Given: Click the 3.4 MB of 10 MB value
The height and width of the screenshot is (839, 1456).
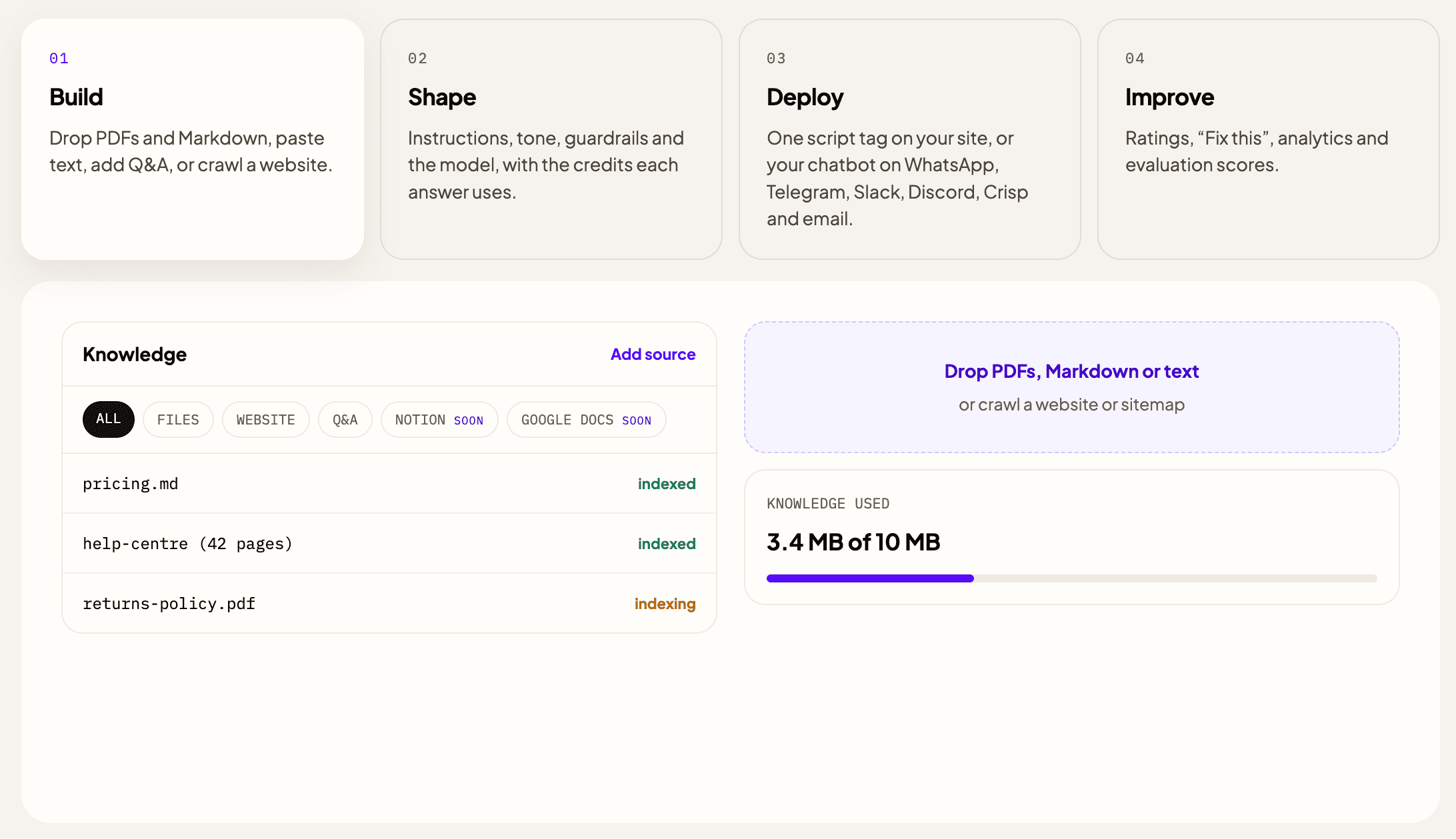Looking at the screenshot, I should [853, 542].
